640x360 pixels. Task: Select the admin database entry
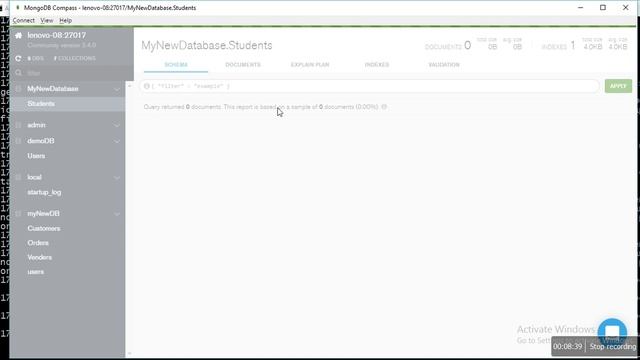tap(36, 125)
